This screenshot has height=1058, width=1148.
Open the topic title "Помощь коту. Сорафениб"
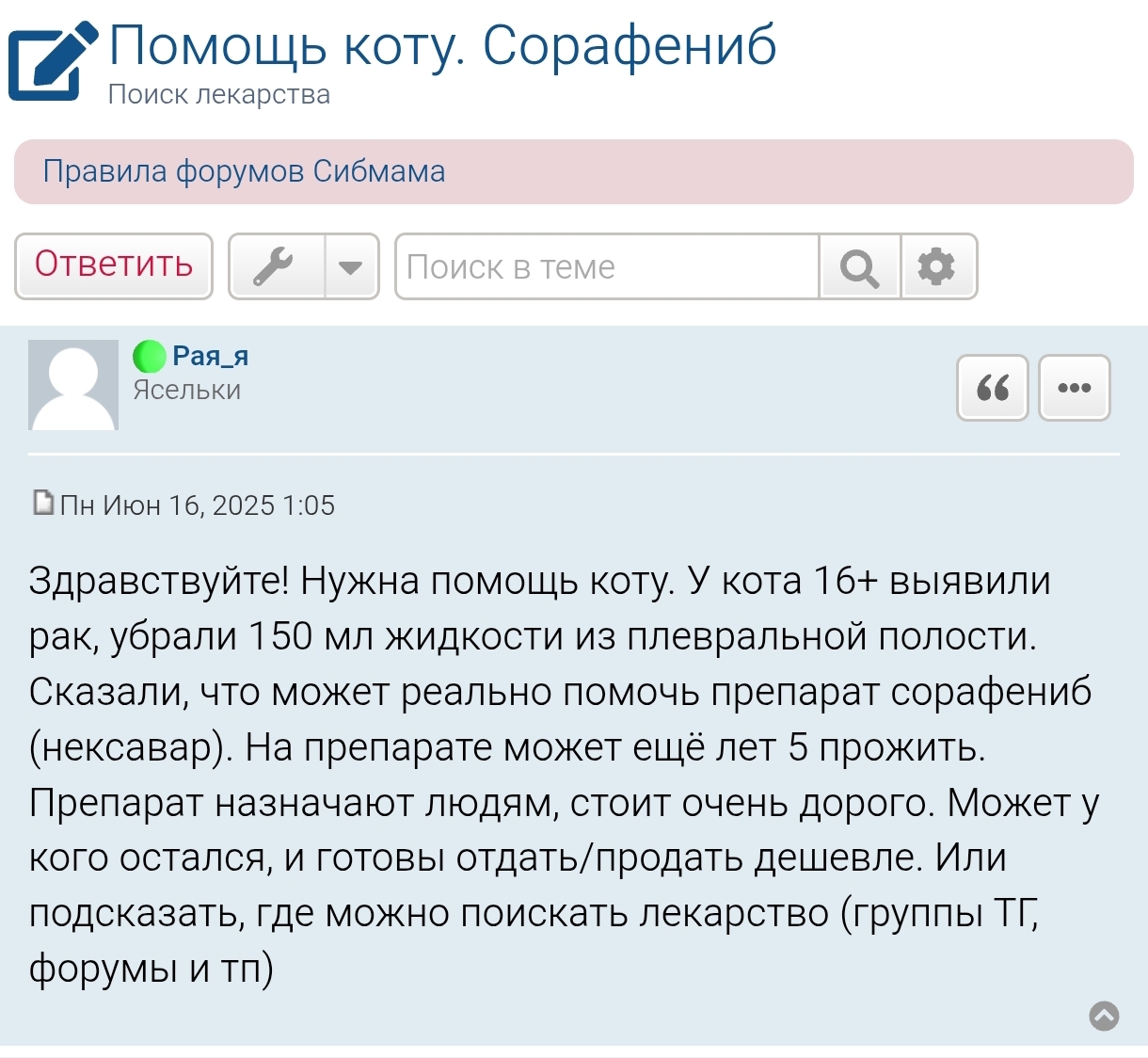[x=442, y=45]
